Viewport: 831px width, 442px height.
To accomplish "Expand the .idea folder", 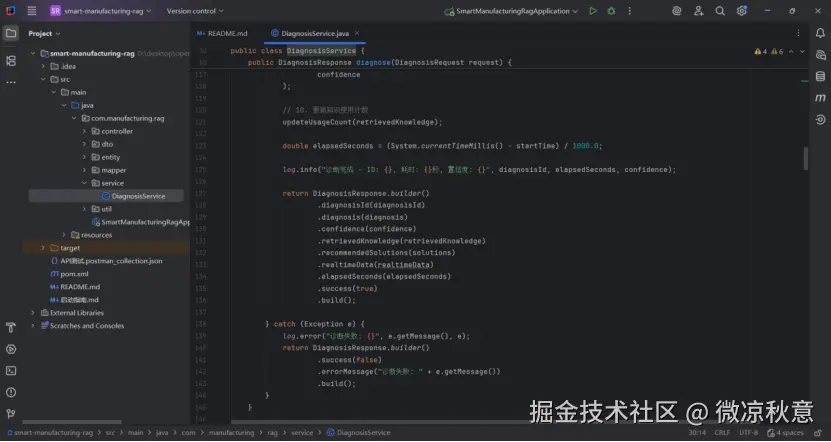I will pos(43,66).
